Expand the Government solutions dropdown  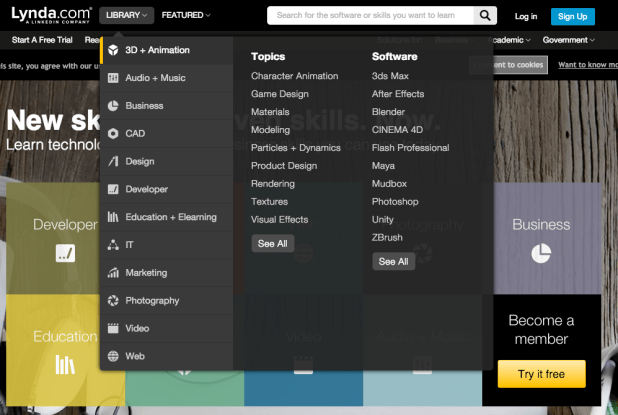pyautogui.click(x=569, y=40)
